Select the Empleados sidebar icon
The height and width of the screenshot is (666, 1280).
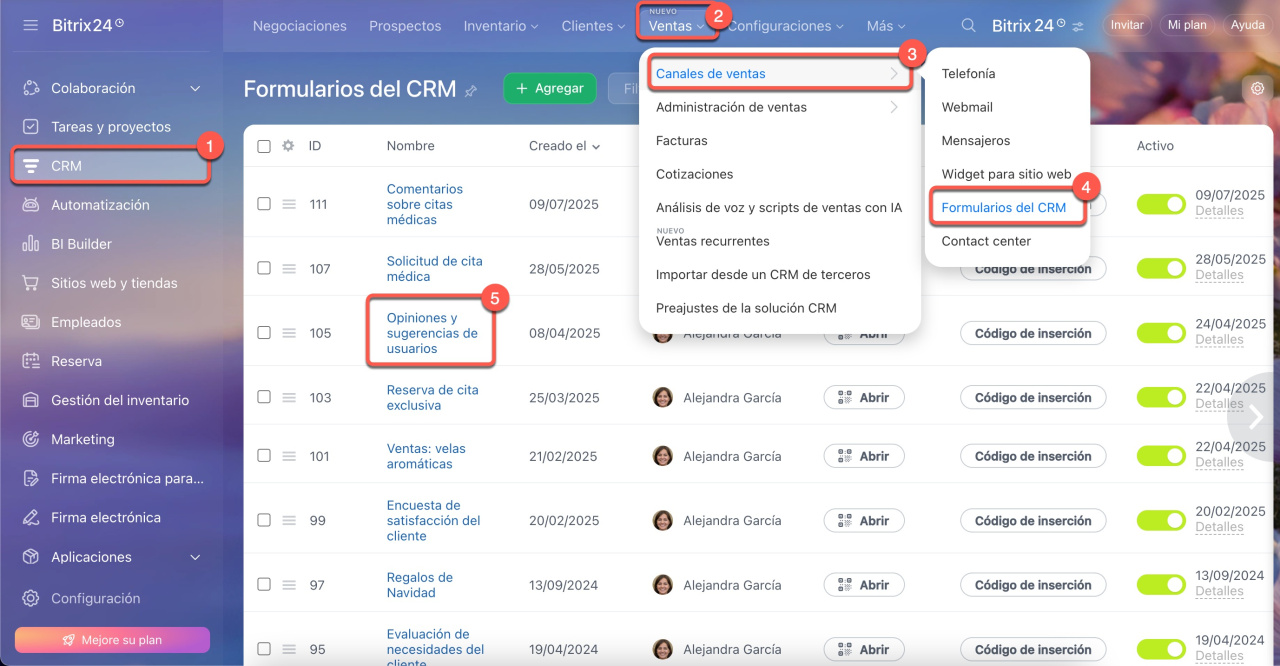click(31, 322)
